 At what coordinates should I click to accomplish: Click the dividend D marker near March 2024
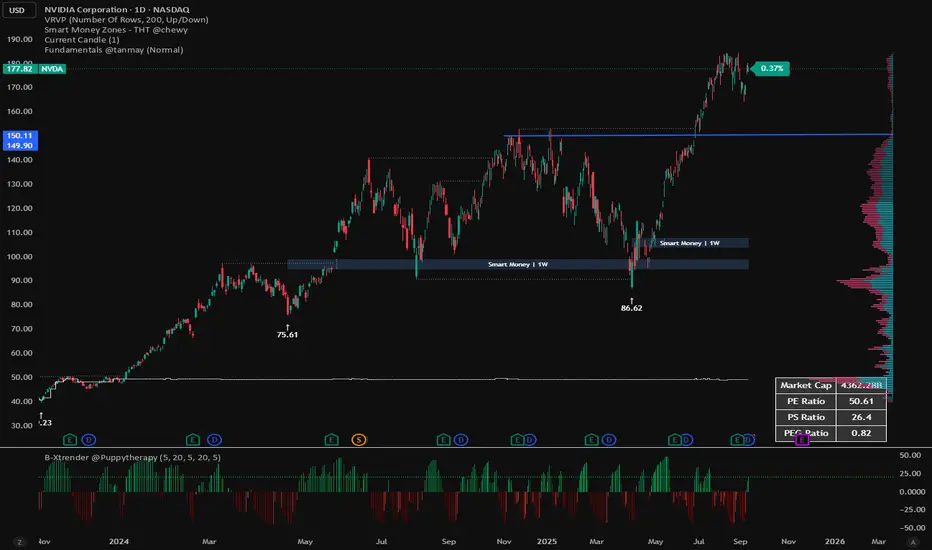pos(215,440)
